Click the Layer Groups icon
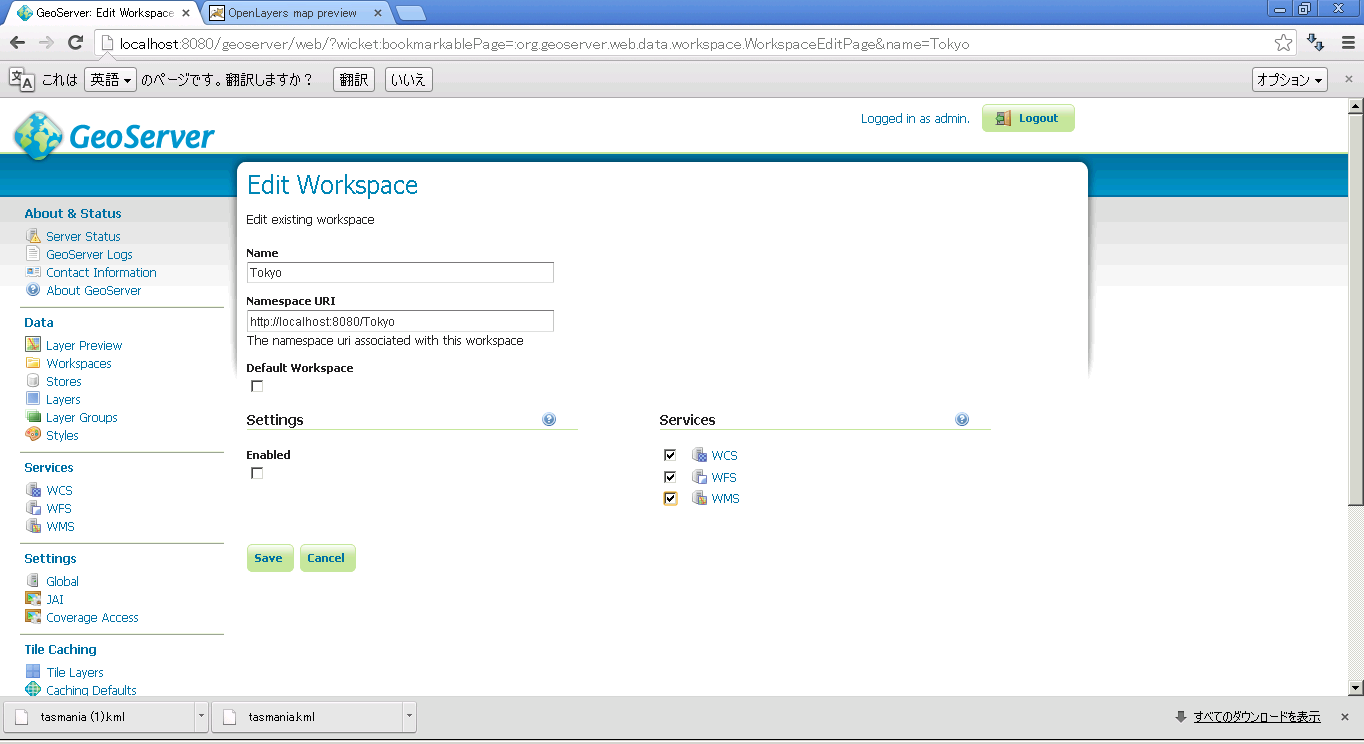 [33, 417]
